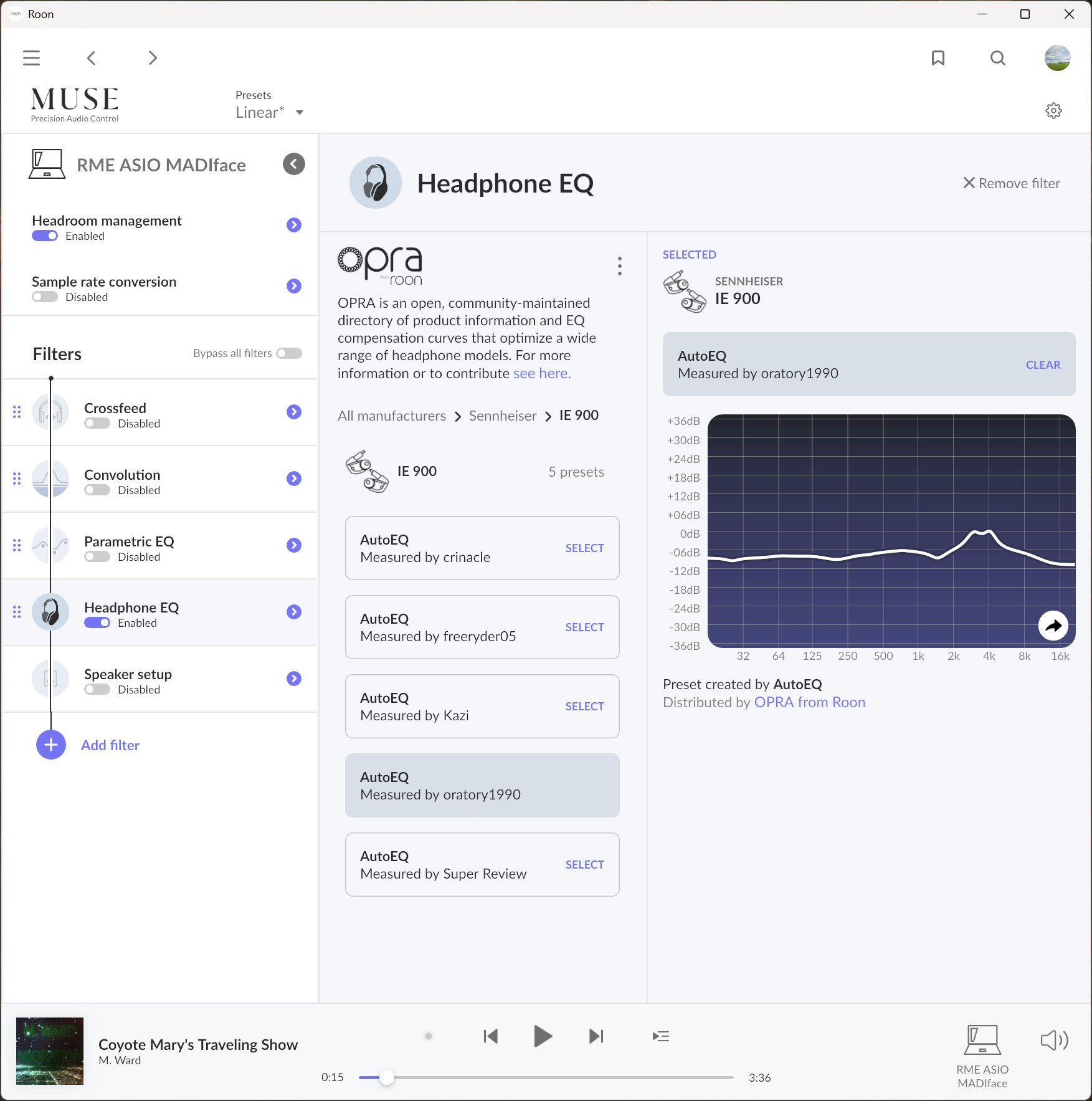This screenshot has width=1092, height=1101.
Task: Click the OPRA 'see here' link
Action: (541, 373)
